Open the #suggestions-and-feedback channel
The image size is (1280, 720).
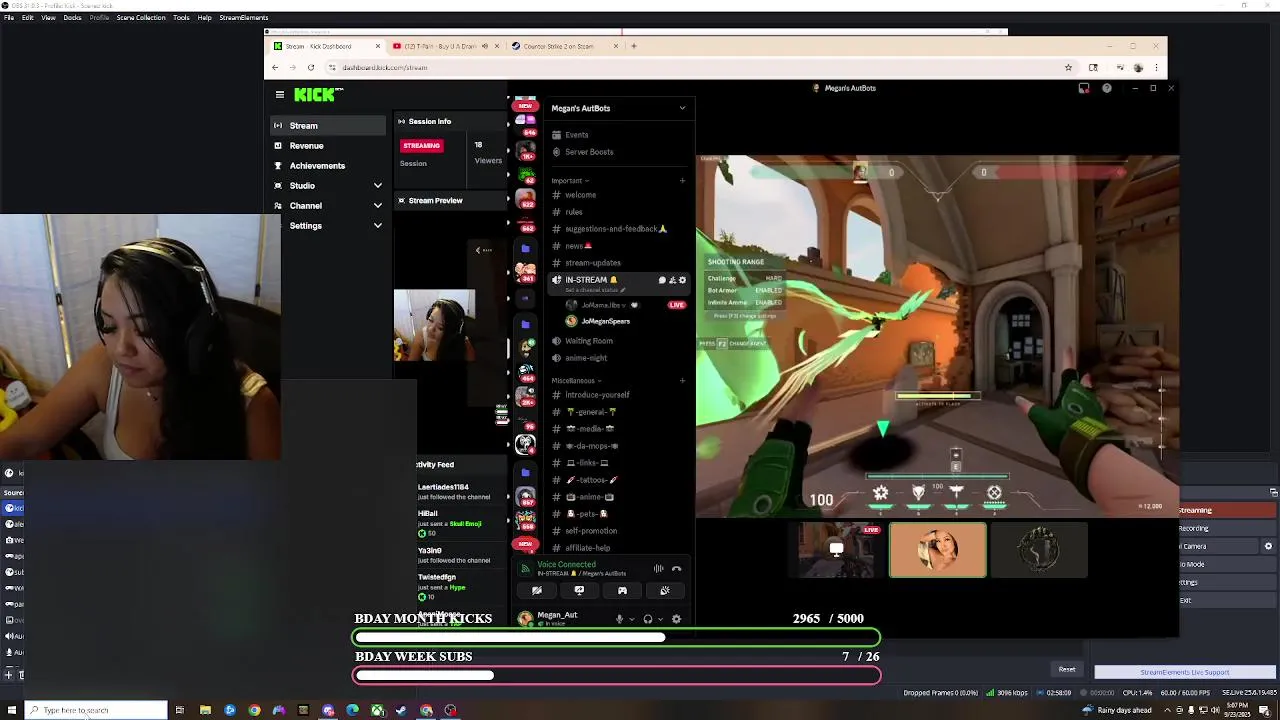pos(618,229)
